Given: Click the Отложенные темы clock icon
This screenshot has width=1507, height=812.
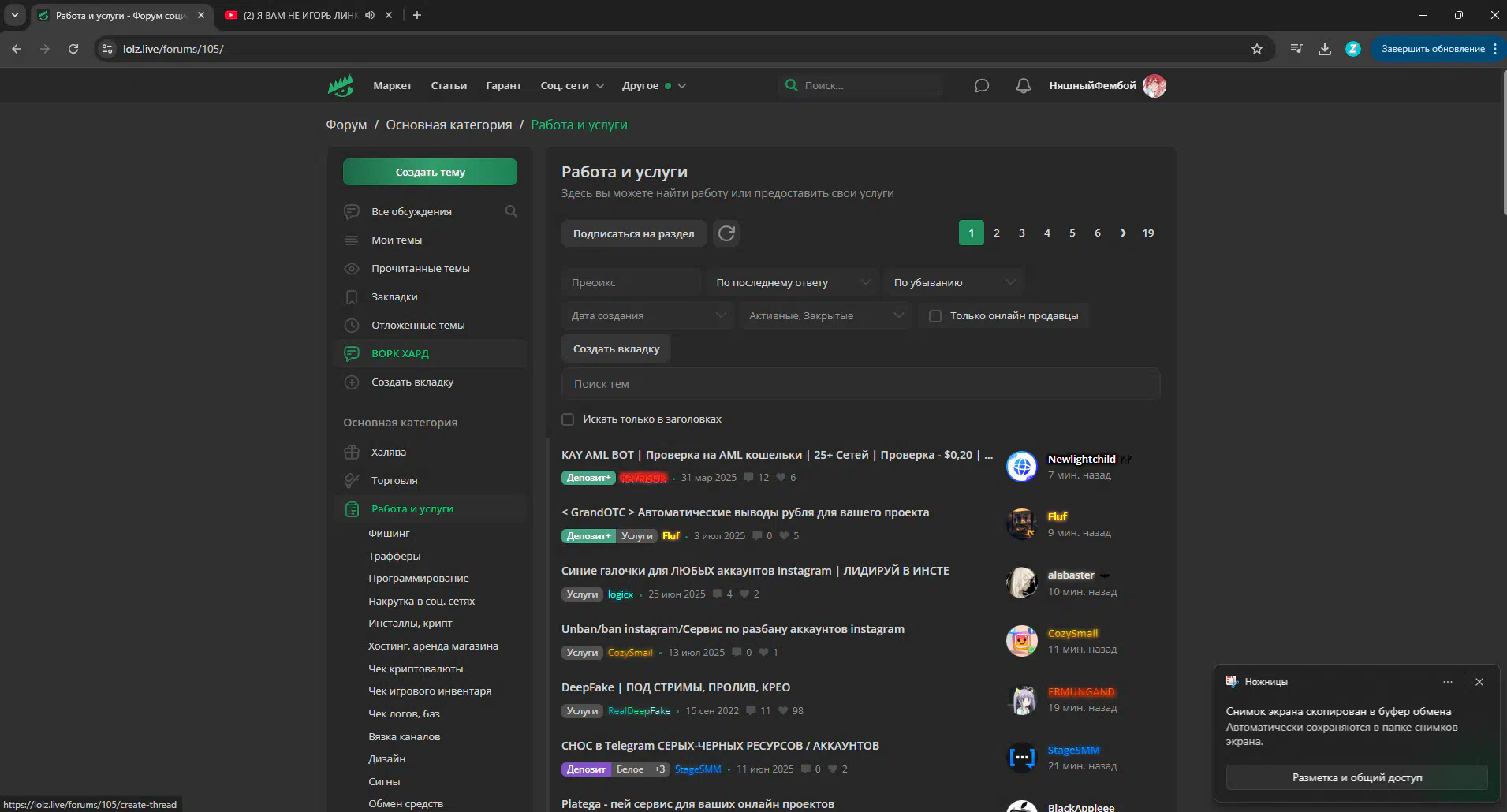Looking at the screenshot, I should 352,325.
